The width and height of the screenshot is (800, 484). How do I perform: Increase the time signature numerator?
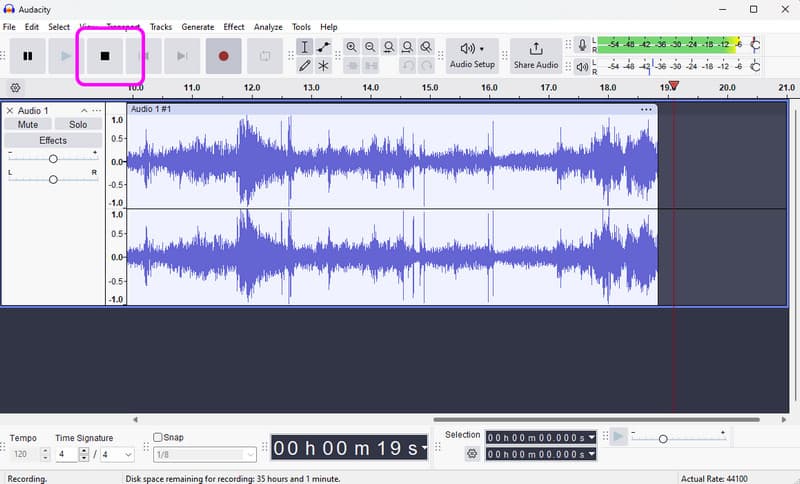pyautogui.click(x=84, y=451)
